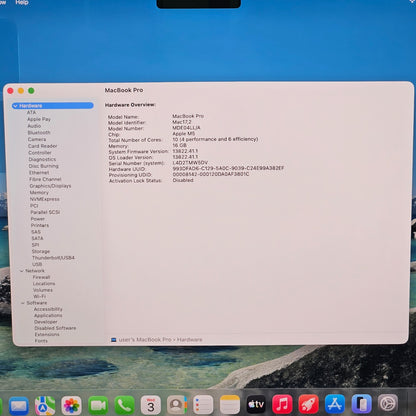This screenshot has height=416, width=416.
Task: Select Parallel SCSI entry
Action: click(x=45, y=212)
